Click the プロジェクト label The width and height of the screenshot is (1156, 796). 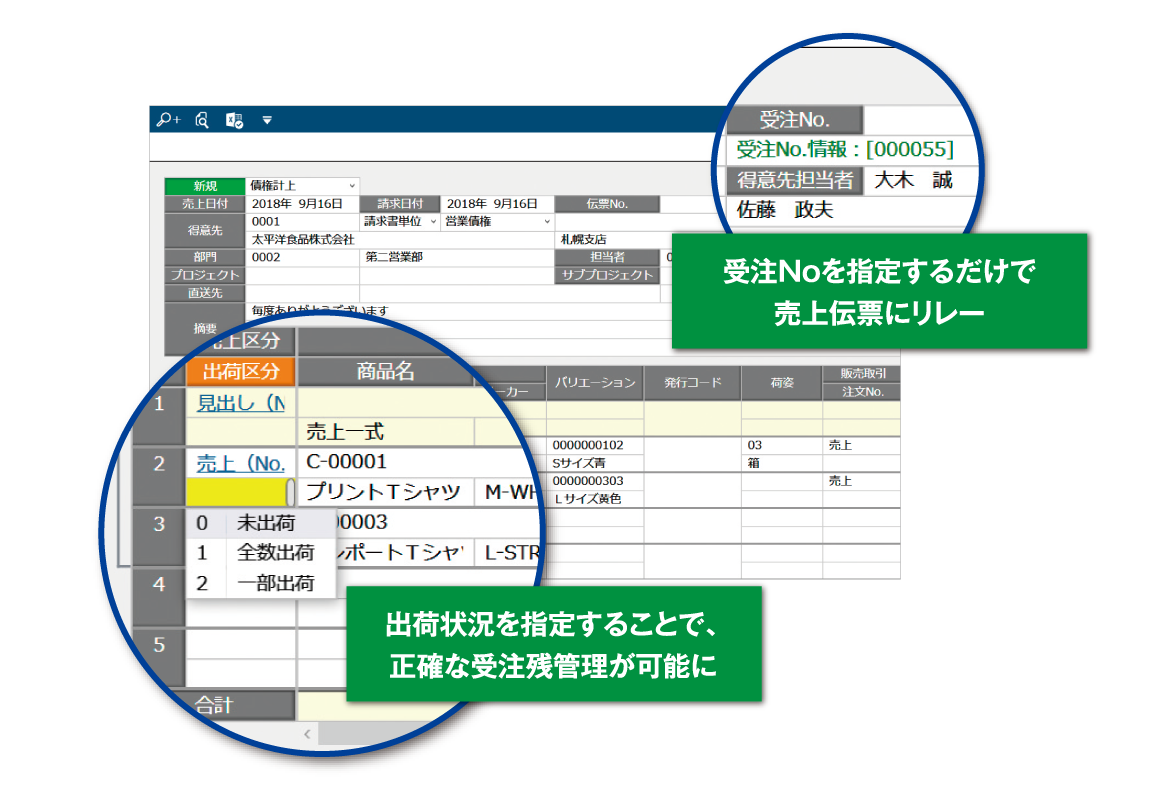coord(205,275)
